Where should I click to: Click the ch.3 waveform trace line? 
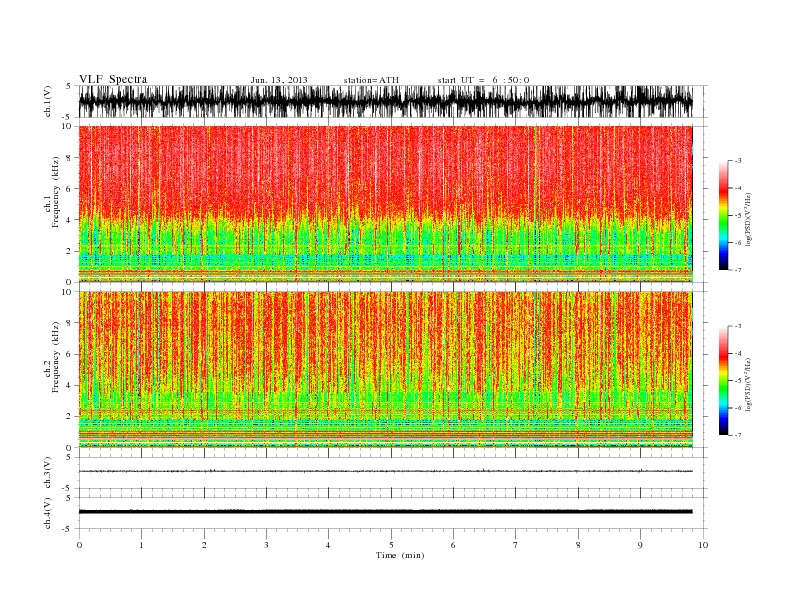pos(385,471)
